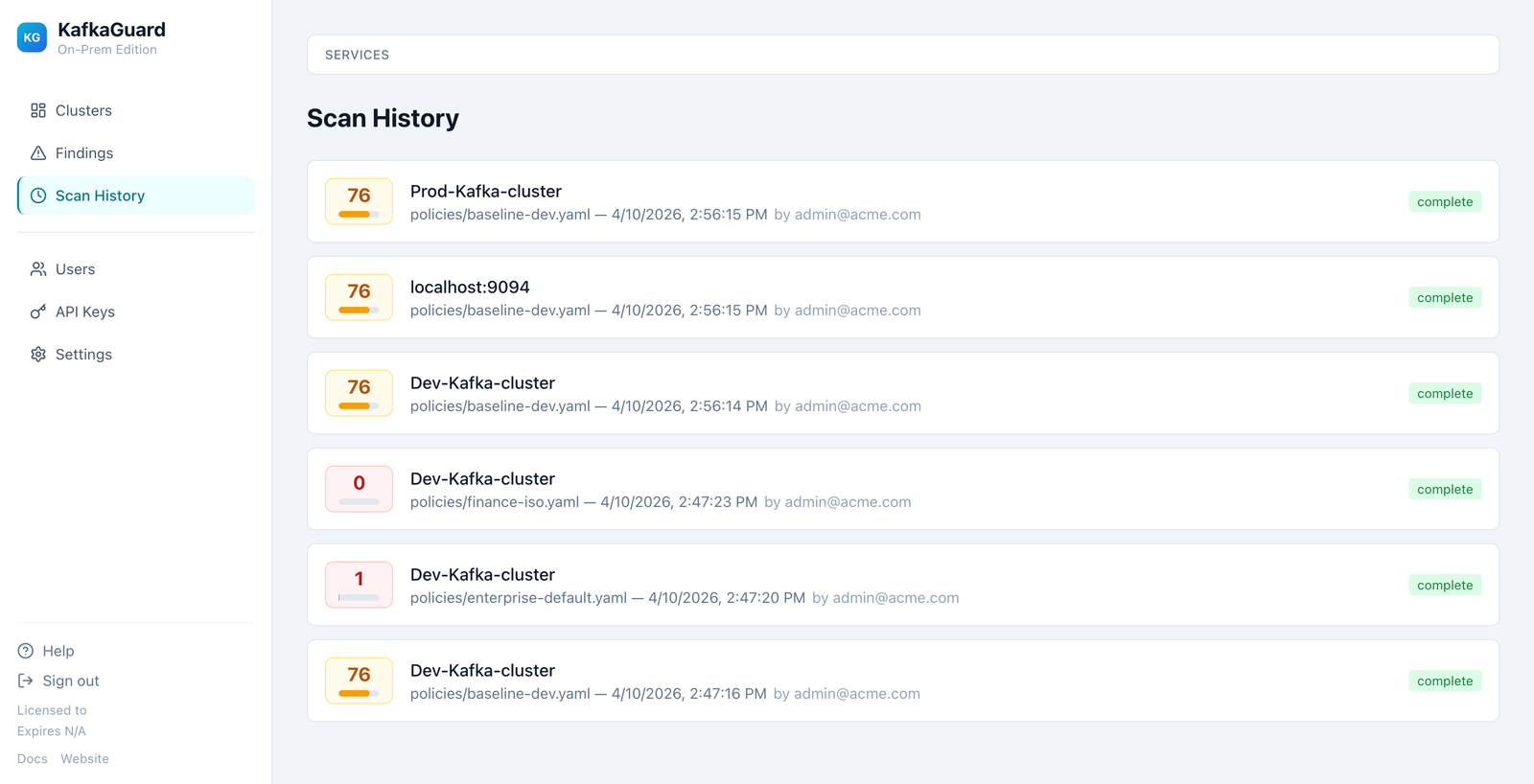Open the localhost:9094 scan entry
This screenshot has width=1534, height=784.
point(470,288)
